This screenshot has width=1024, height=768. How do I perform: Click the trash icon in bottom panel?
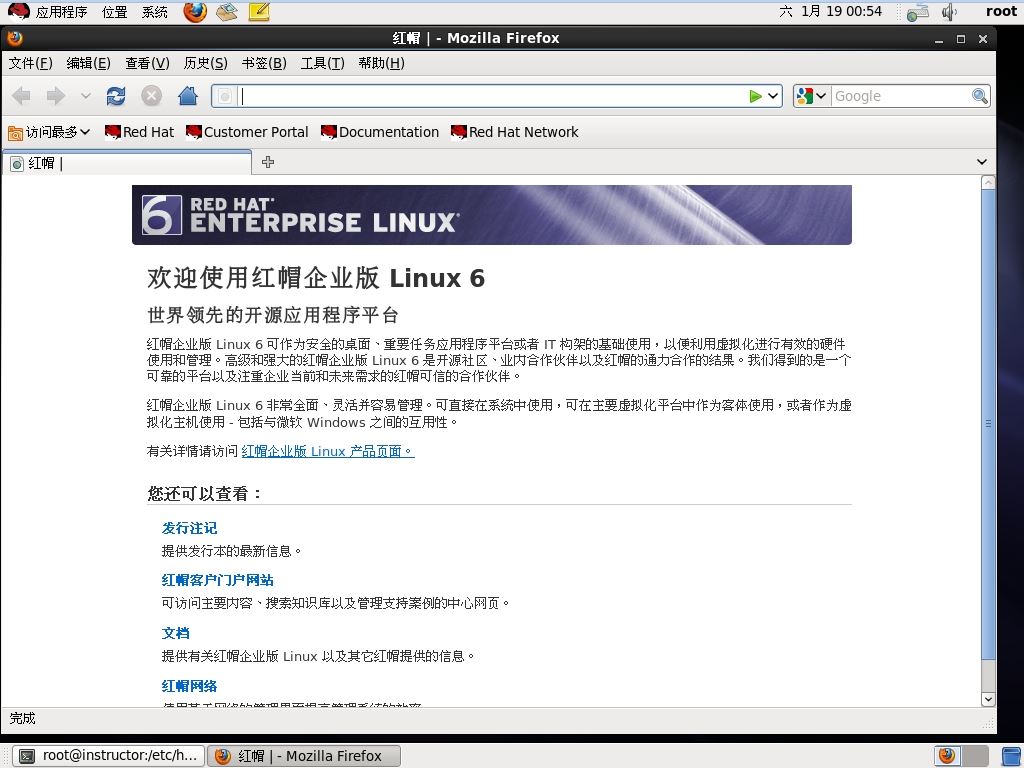click(1012, 756)
